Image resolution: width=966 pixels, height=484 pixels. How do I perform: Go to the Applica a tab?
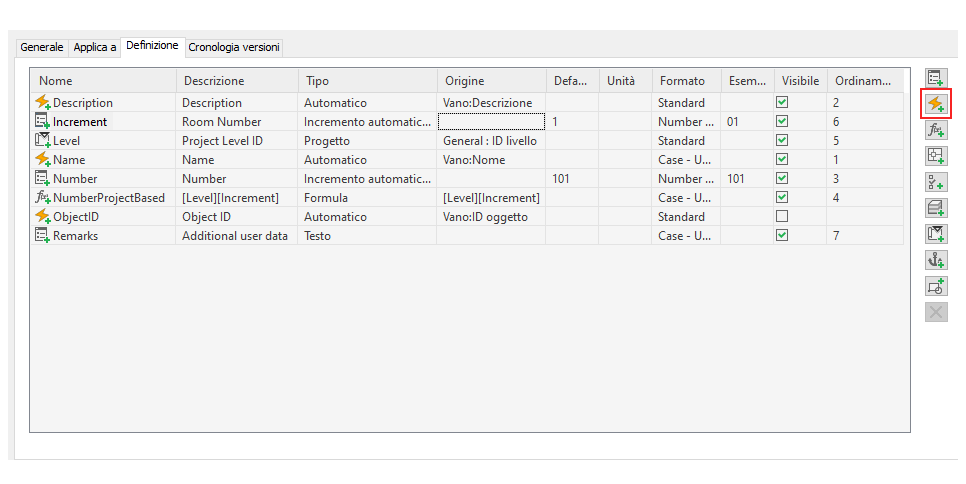click(x=95, y=47)
